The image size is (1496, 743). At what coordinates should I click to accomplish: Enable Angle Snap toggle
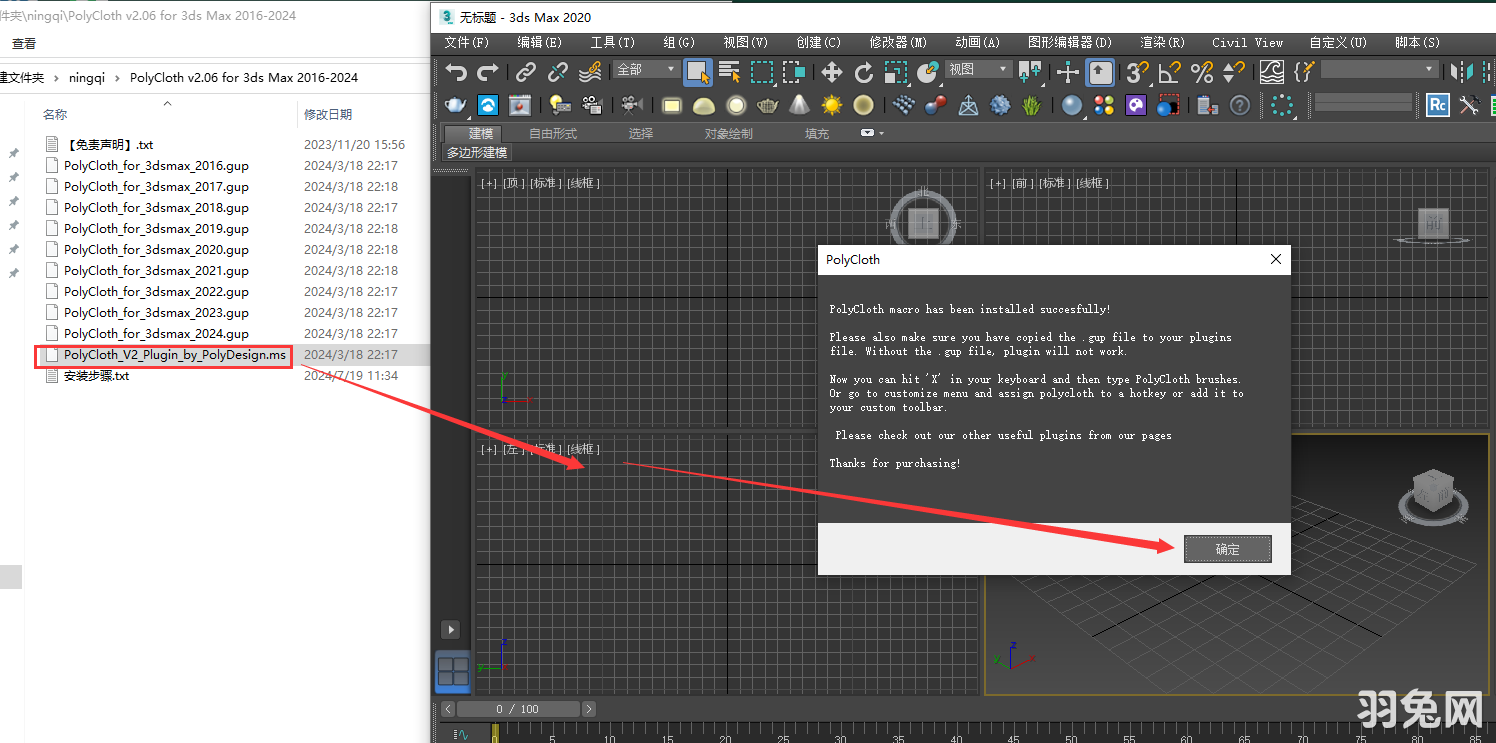(x=1169, y=72)
